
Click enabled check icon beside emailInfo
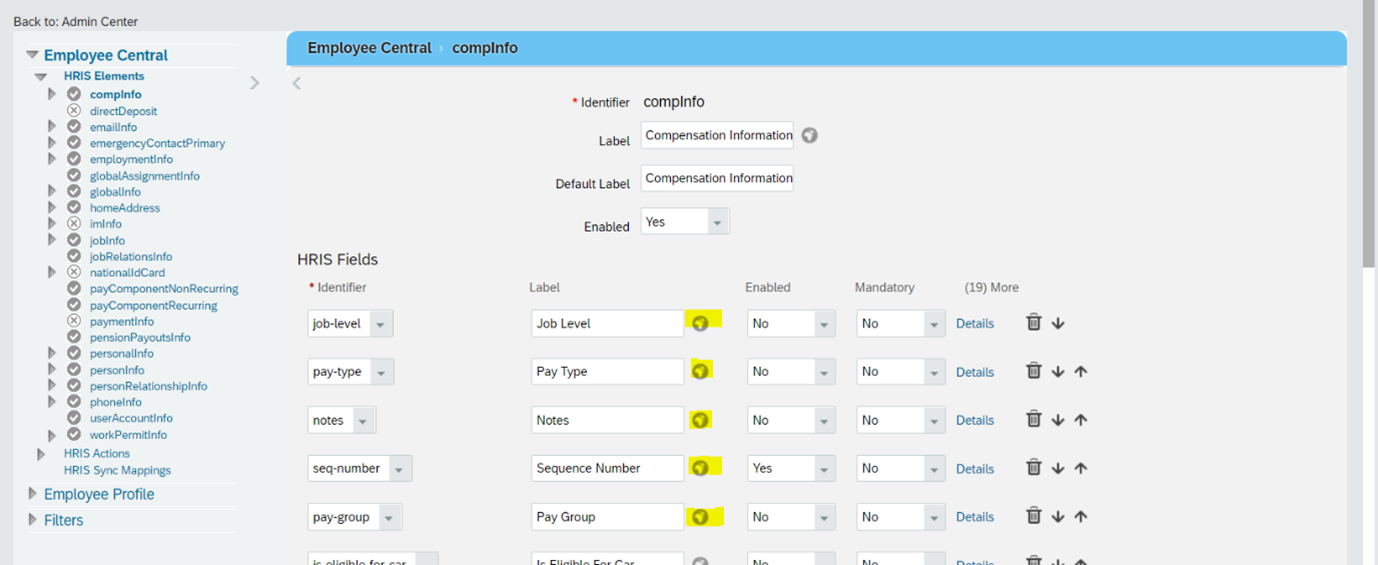74,127
